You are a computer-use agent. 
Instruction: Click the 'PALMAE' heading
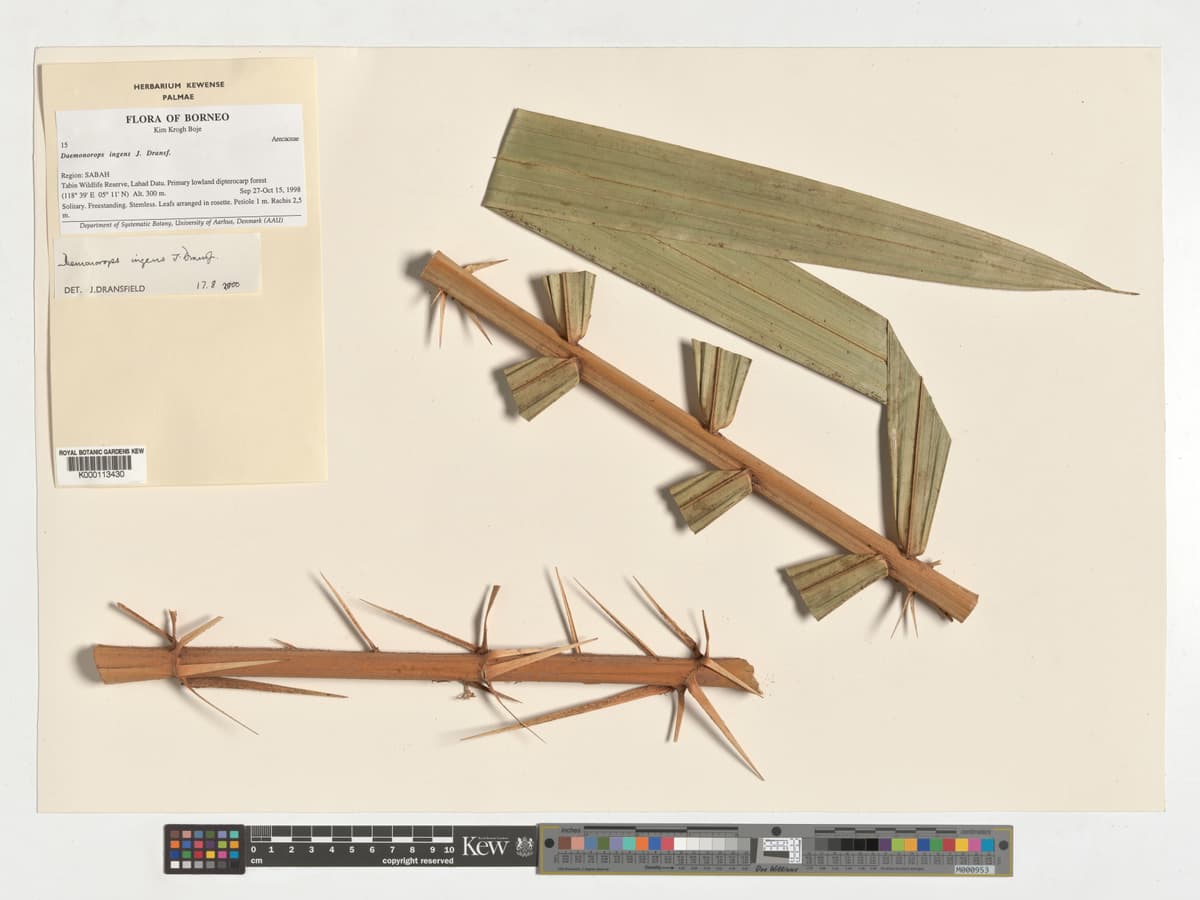178,98
